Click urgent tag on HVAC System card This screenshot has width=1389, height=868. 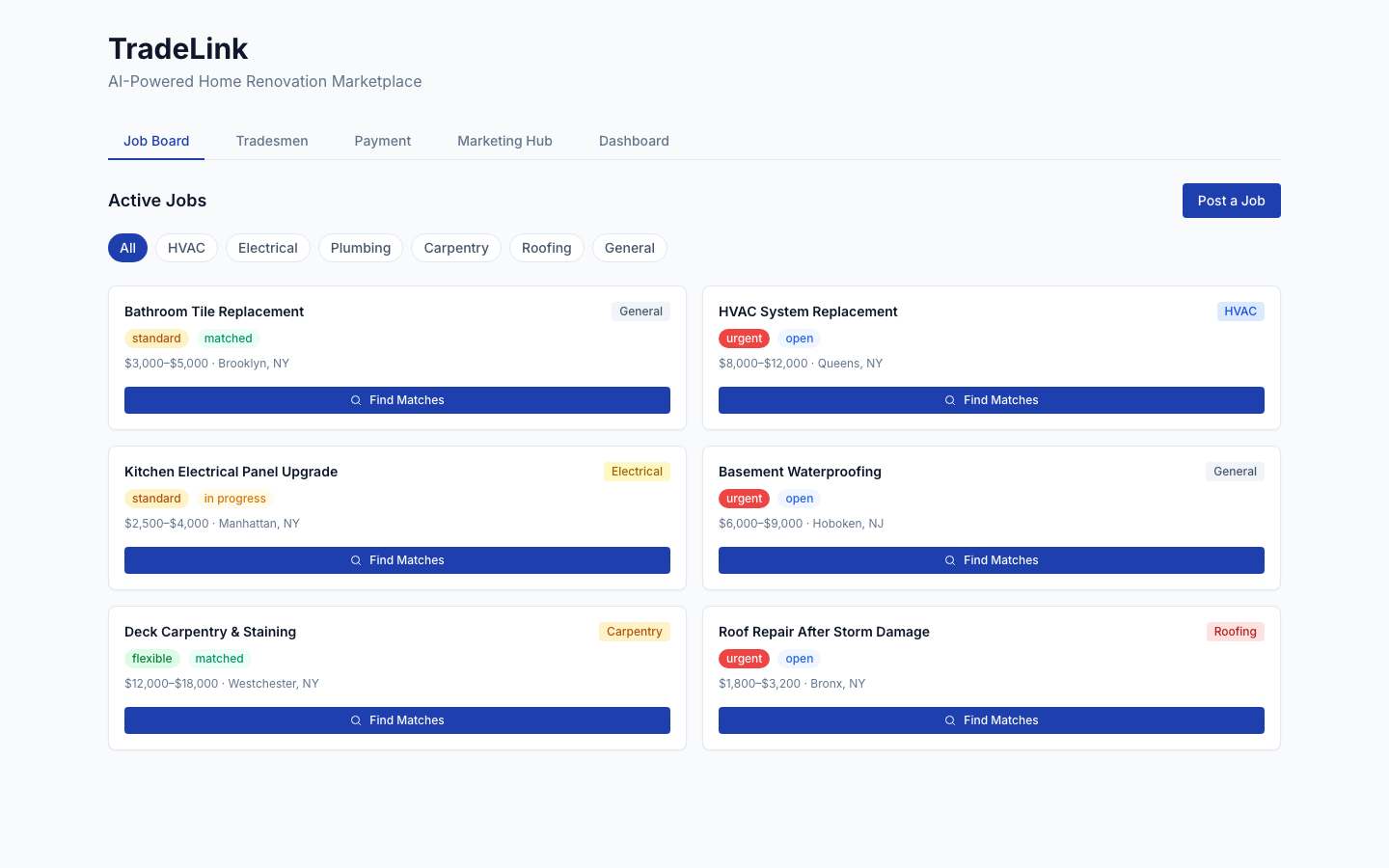pyautogui.click(x=745, y=339)
